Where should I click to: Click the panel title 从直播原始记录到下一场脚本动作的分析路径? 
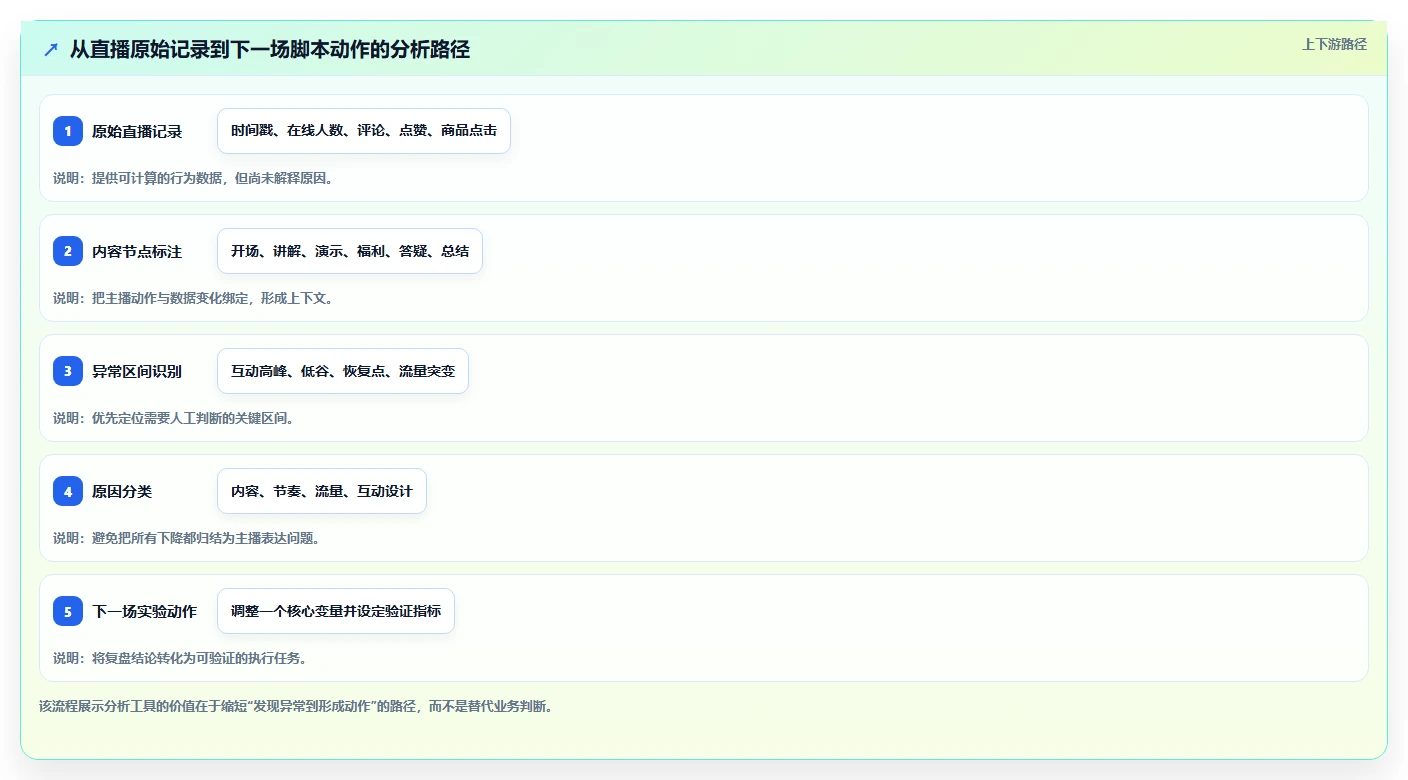[x=270, y=49]
